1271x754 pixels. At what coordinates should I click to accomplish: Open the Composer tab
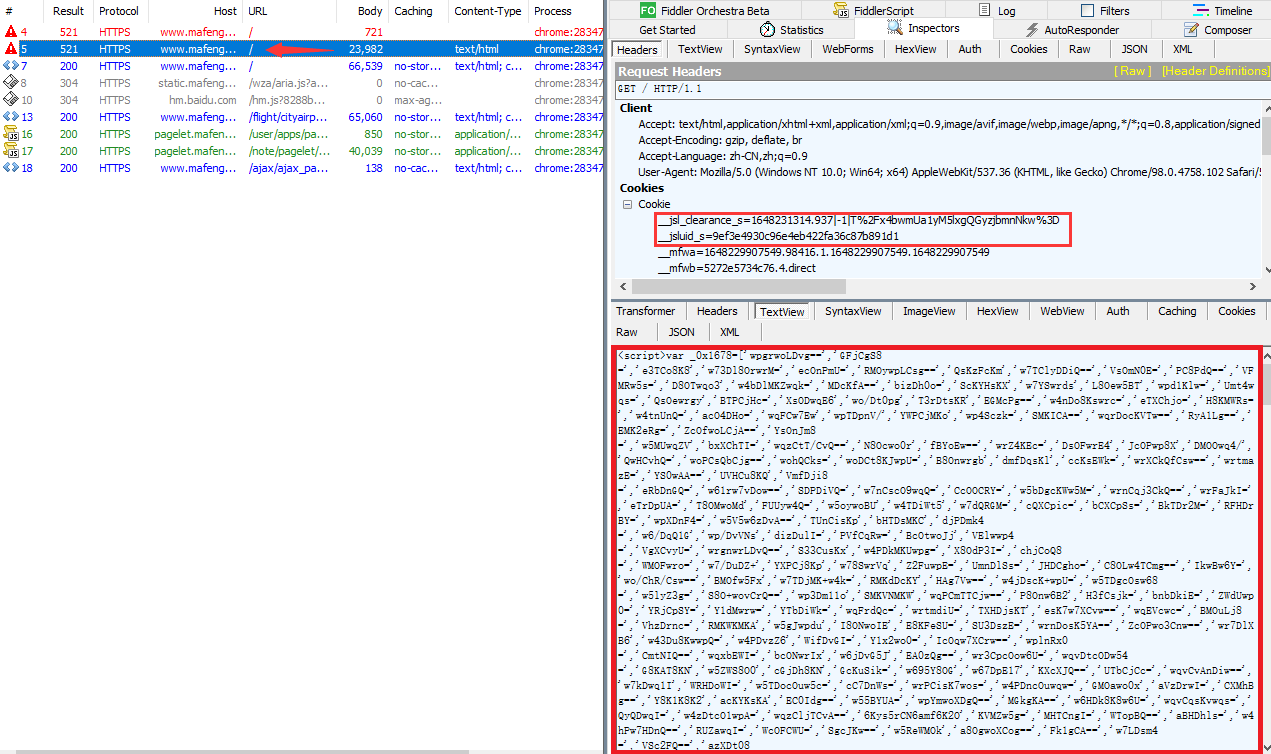click(1227, 30)
